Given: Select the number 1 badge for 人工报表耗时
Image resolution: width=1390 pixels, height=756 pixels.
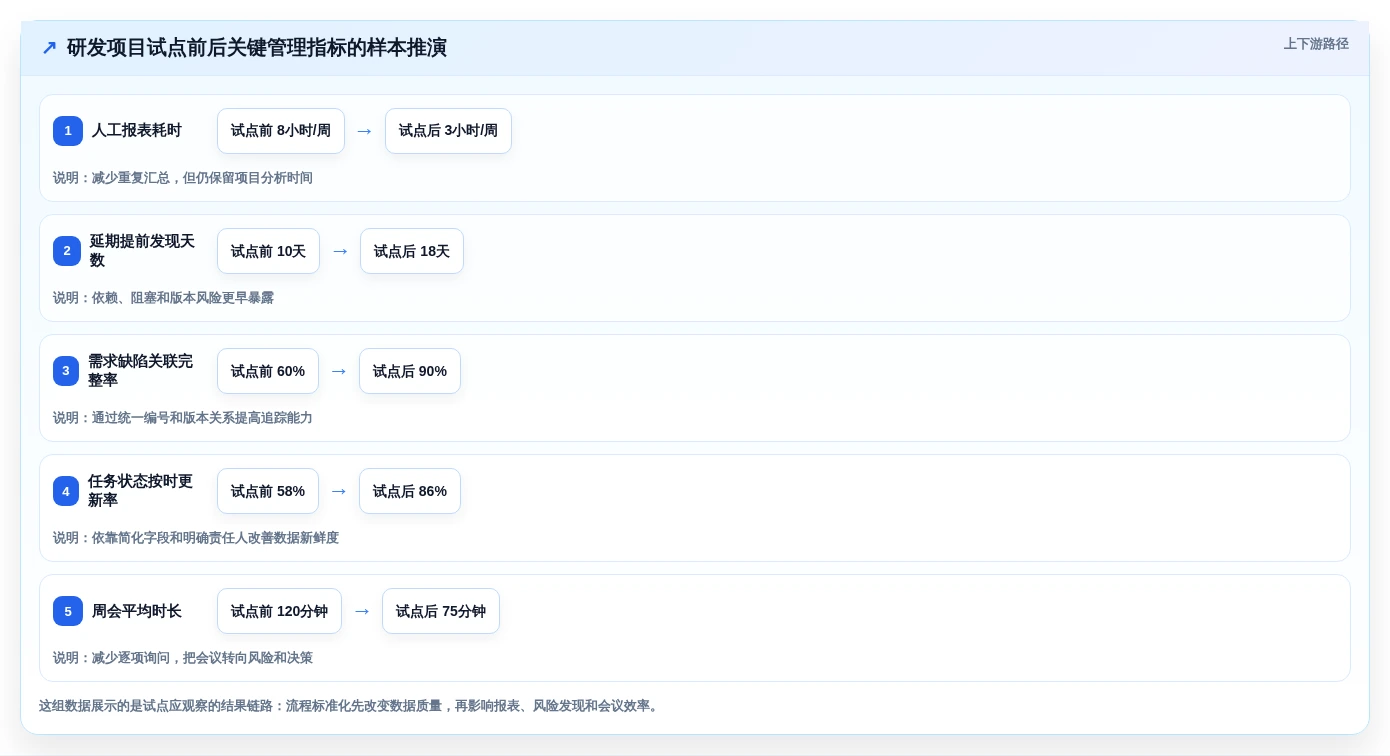Looking at the screenshot, I should 68,131.
